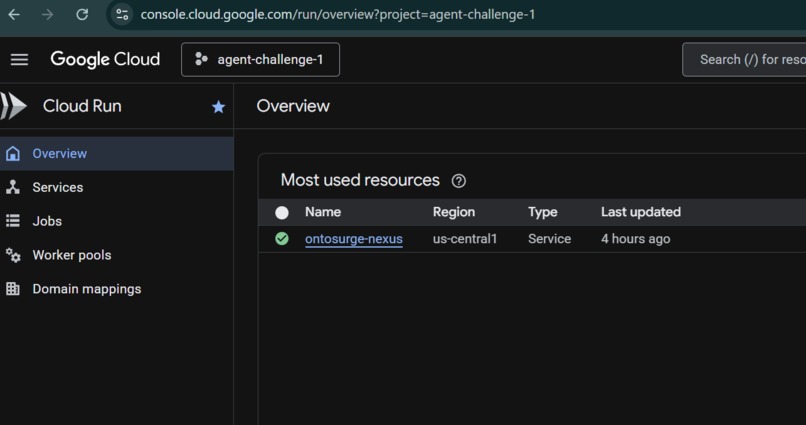Viewport: 806px width, 425px height.
Task: Click the Overview home icon
Action: (13, 153)
